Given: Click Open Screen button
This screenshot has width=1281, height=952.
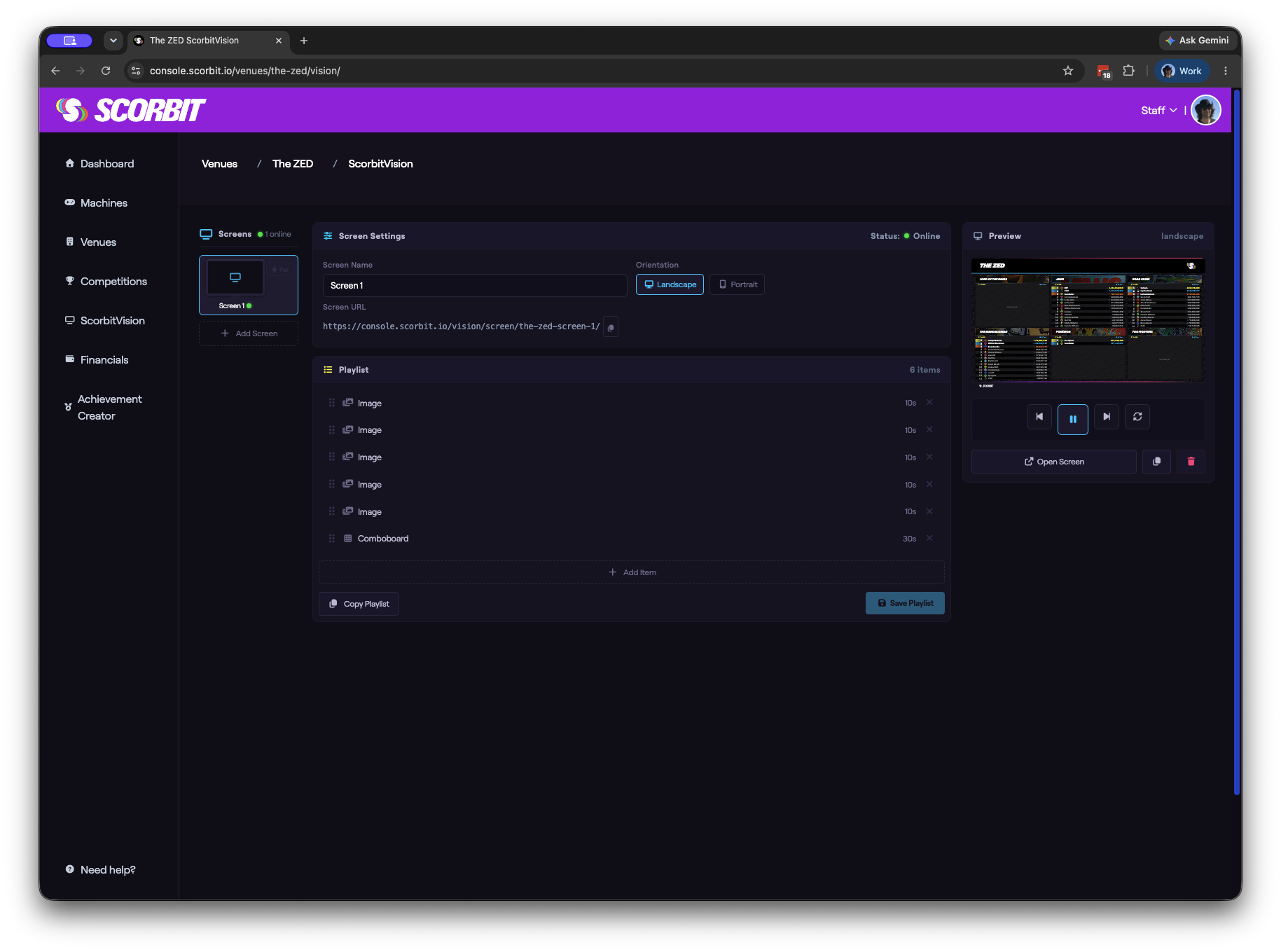Looking at the screenshot, I should coord(1054,462).
